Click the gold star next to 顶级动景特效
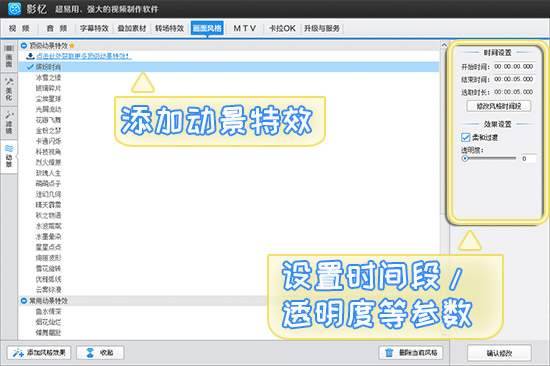 click(72, 46)
